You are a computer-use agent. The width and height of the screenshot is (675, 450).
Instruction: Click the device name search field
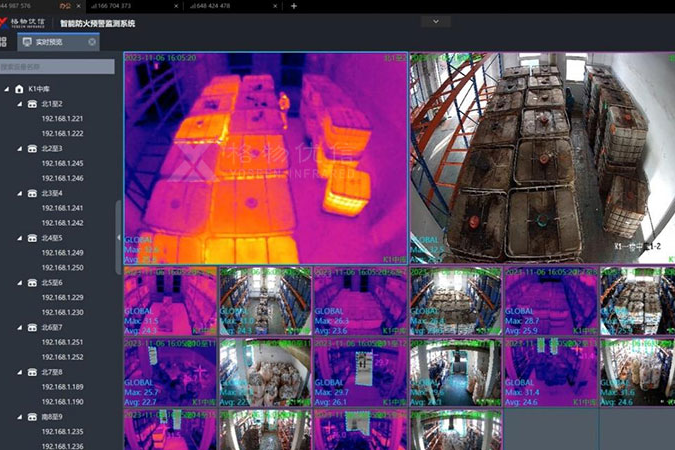point(55,67)
